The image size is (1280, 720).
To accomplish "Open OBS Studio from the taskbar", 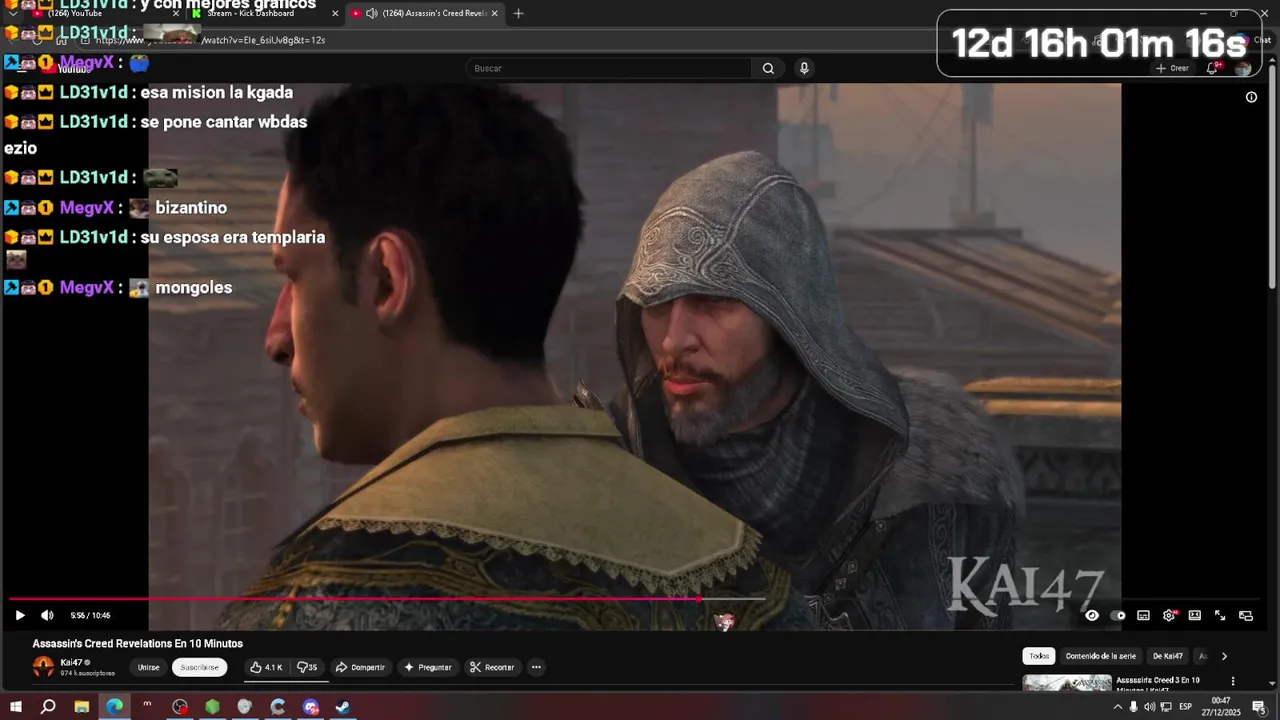I will [180, 707].
